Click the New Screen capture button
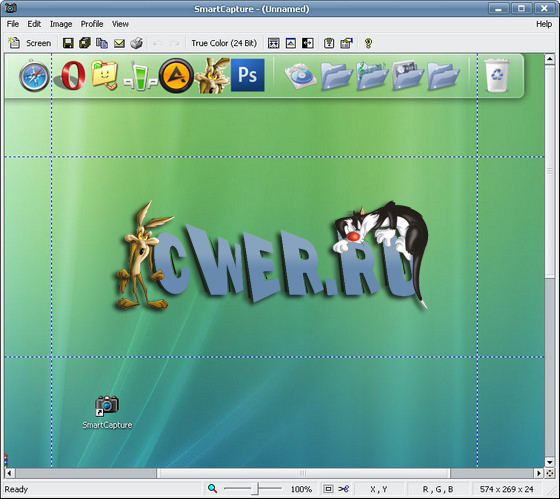The image size is (560, 499). 30,43
